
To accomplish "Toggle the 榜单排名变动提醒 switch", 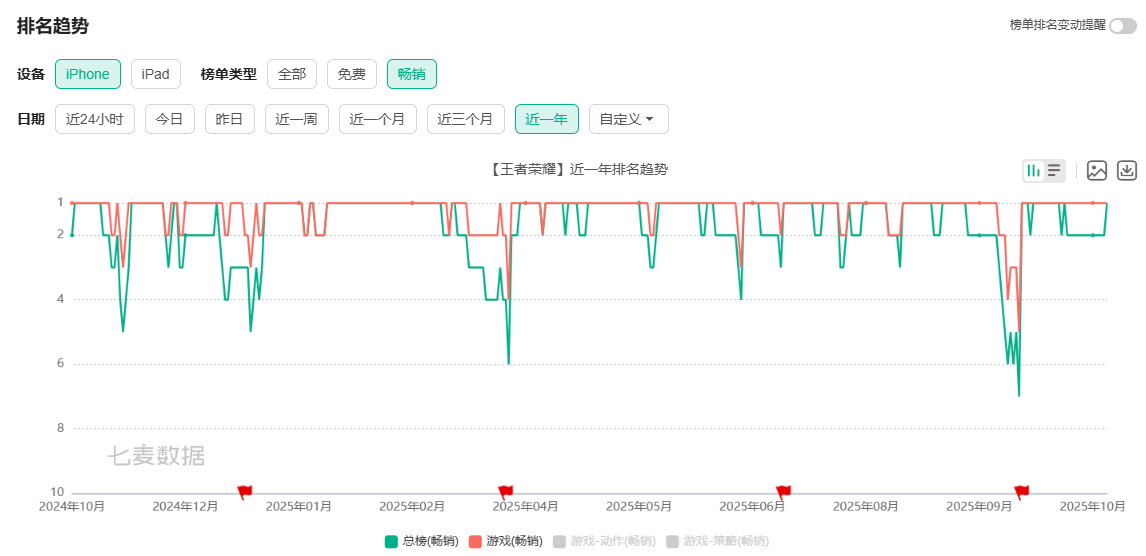I will (1122, 25).
